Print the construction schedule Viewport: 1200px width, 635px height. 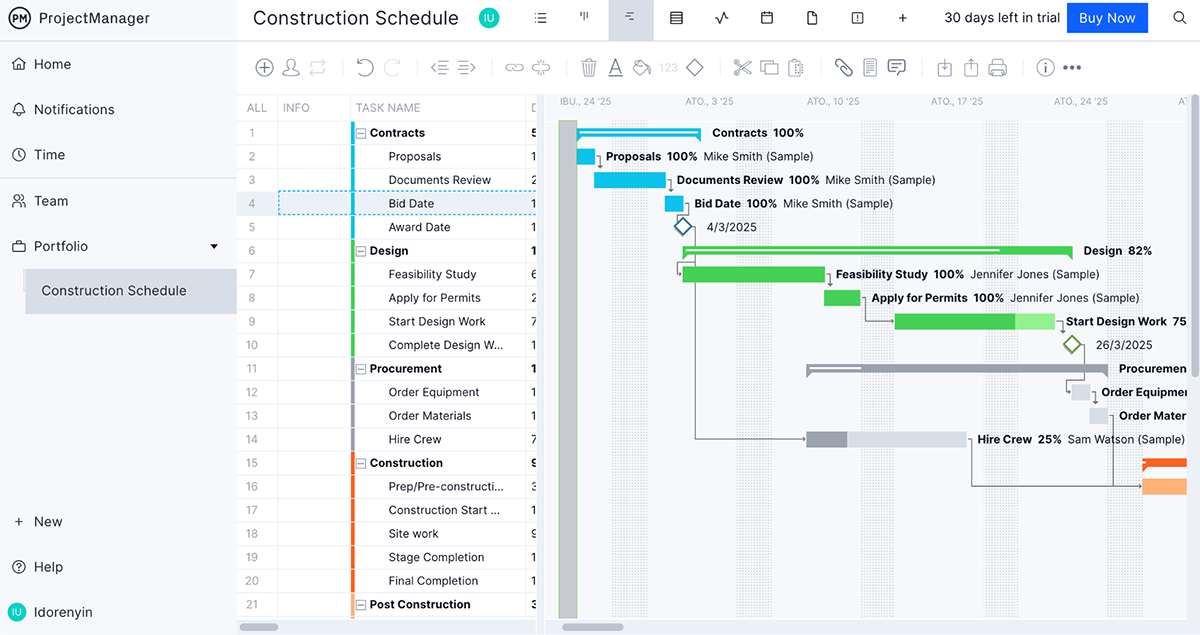coord(998,67)
